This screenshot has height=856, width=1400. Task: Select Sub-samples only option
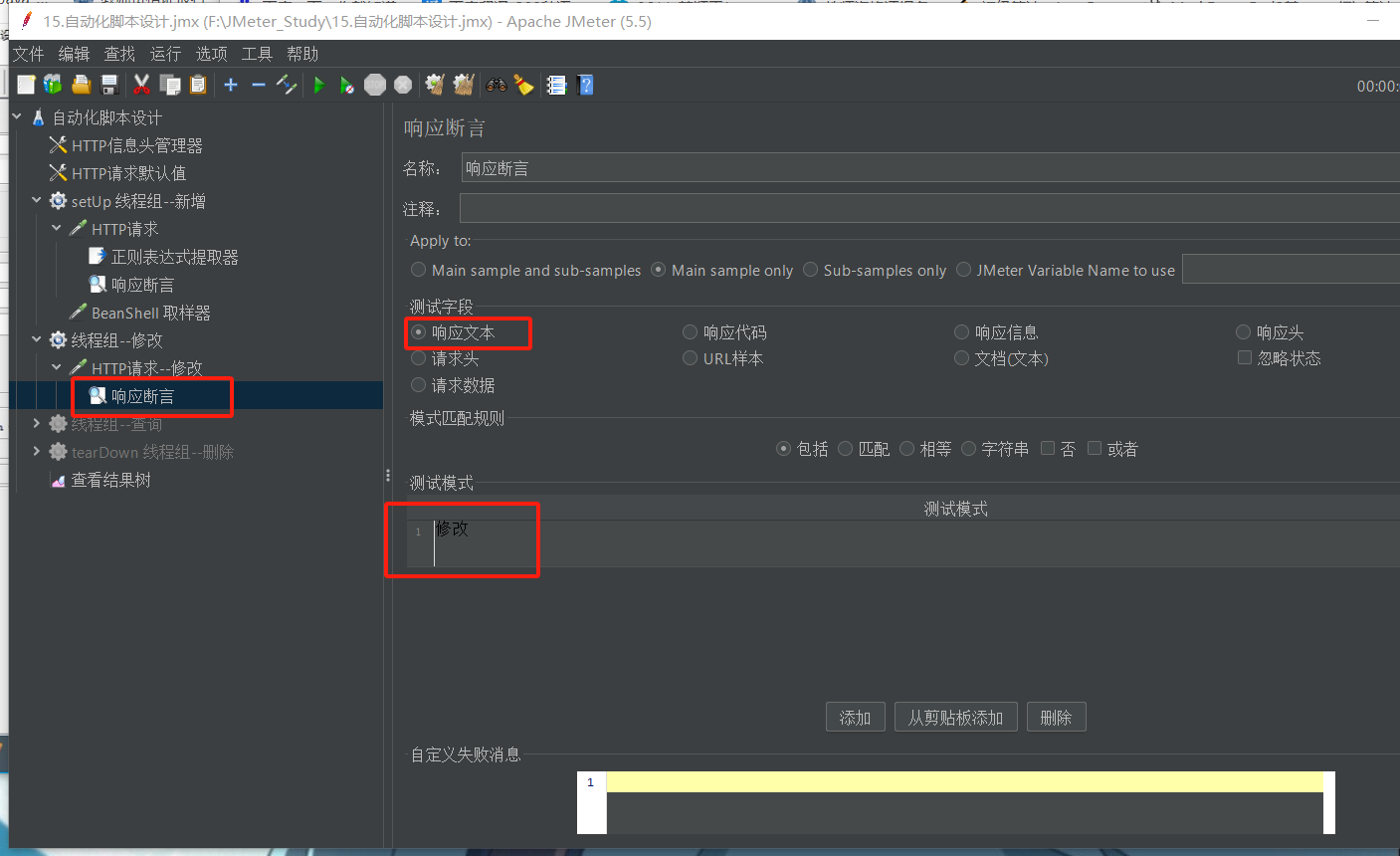point(875,270)
